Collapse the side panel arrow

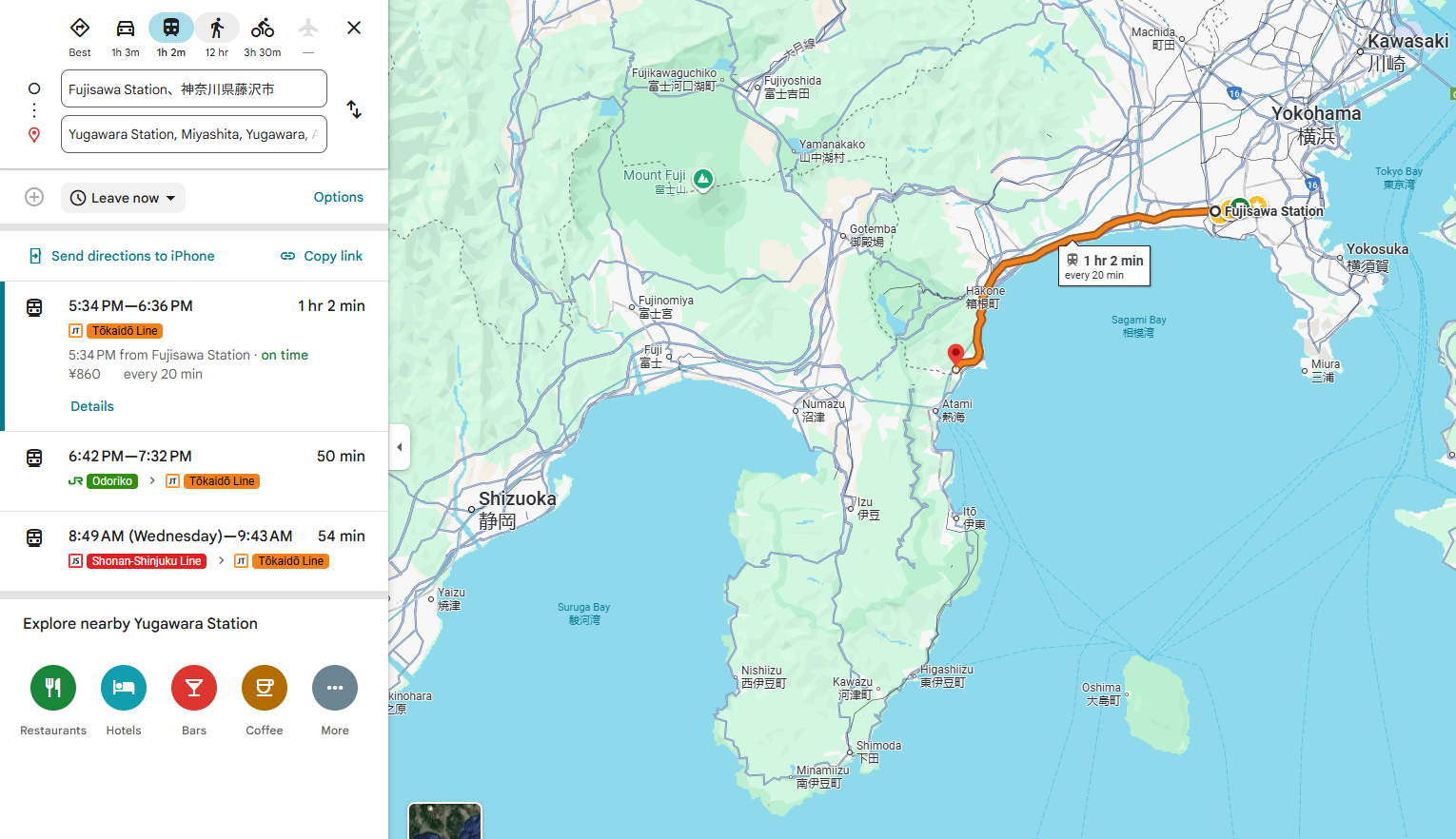400,447
